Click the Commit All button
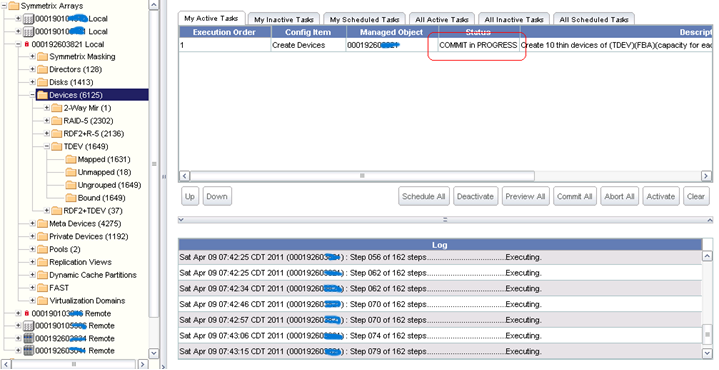This screenshot has width=719, height=370. pos(575,196)
